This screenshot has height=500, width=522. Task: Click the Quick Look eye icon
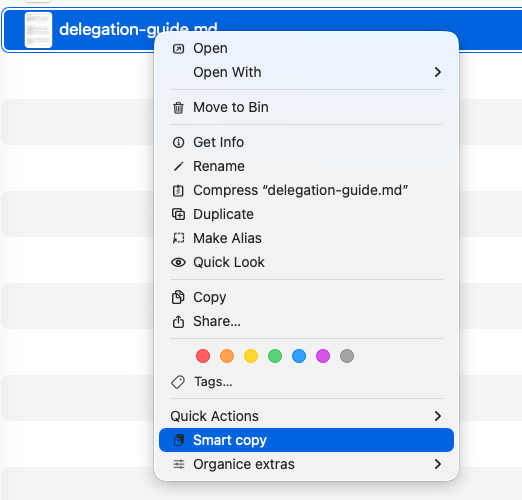coord(178,262)
